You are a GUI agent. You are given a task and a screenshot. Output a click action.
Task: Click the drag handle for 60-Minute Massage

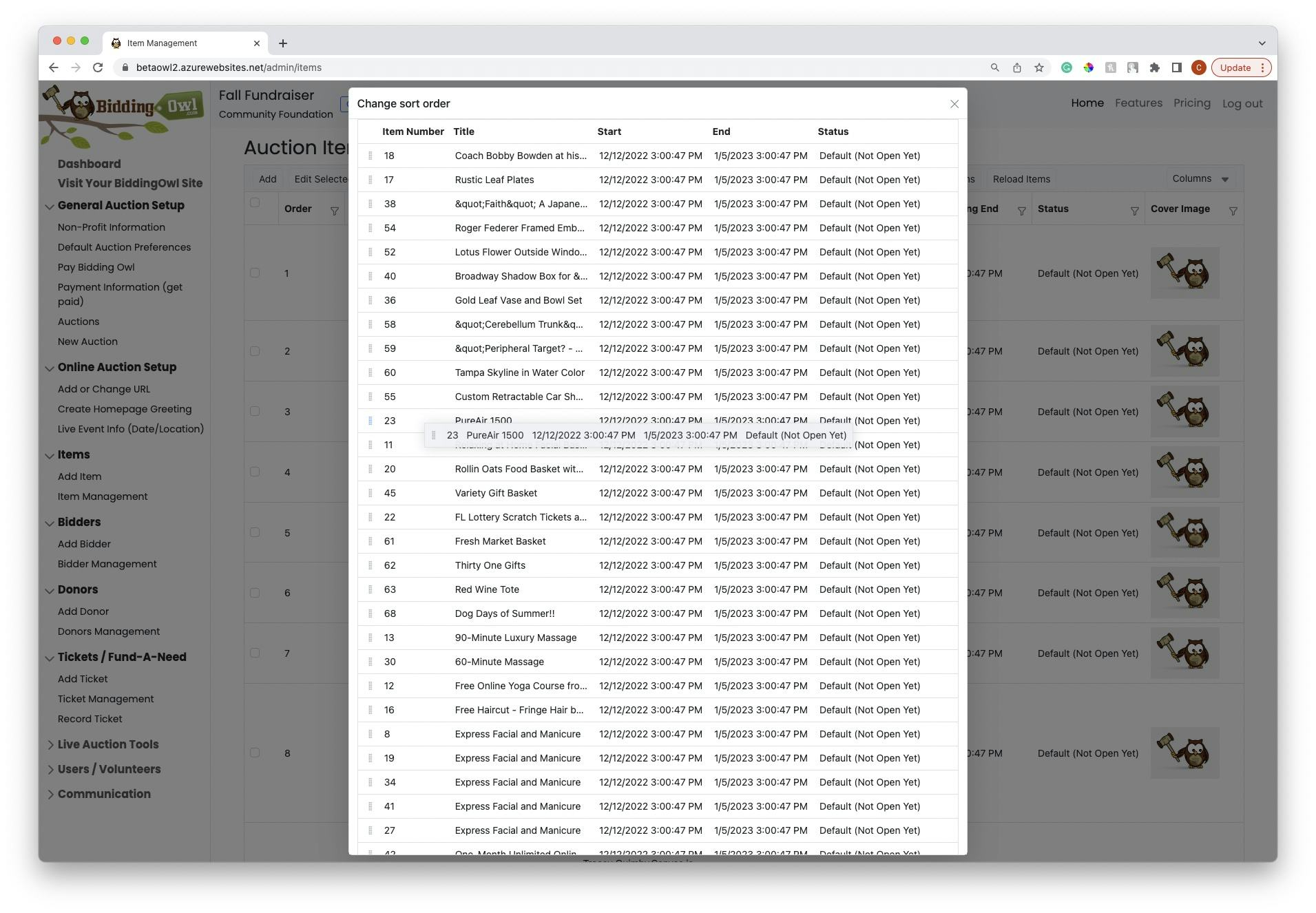coord(370,662)
